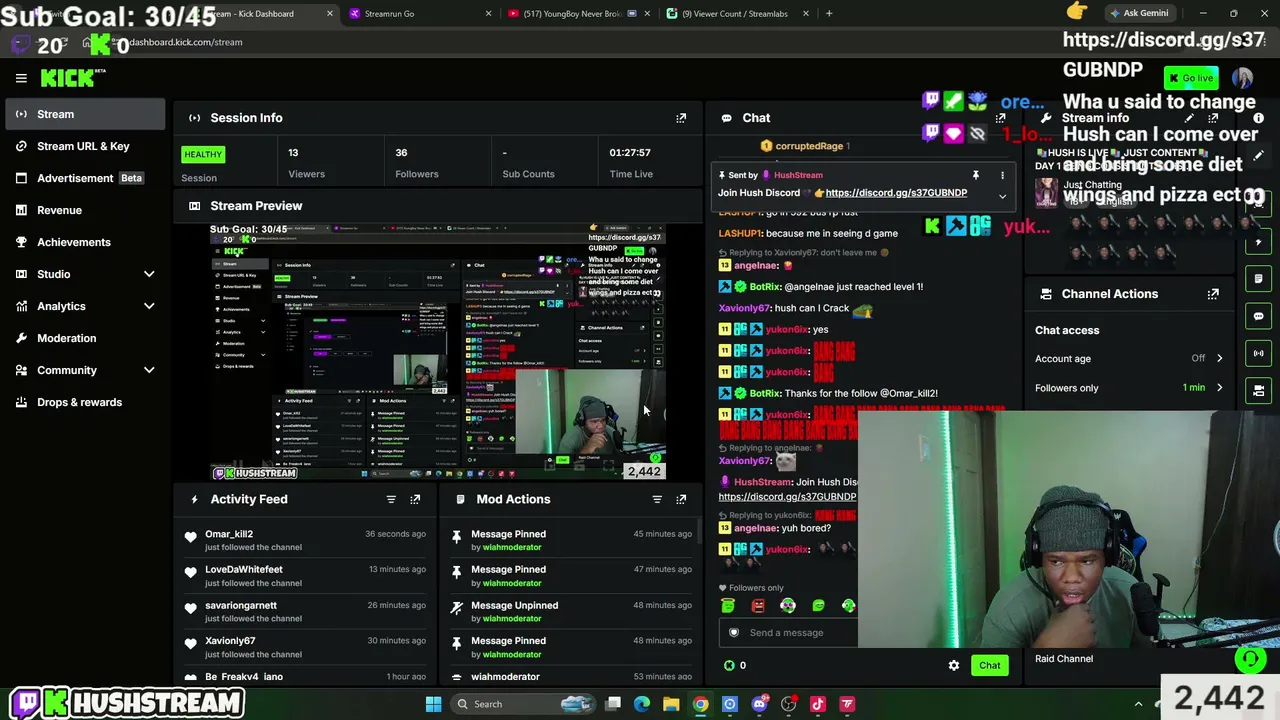Viewport: 1280px width, 720px height.
Task: Click savariongarnett in the Activity Feed
Action: (241, 606)
